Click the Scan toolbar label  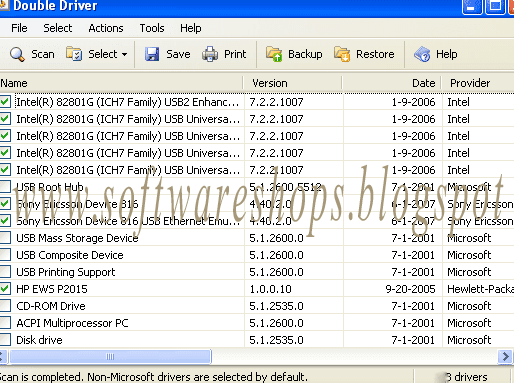coord(43,54)
